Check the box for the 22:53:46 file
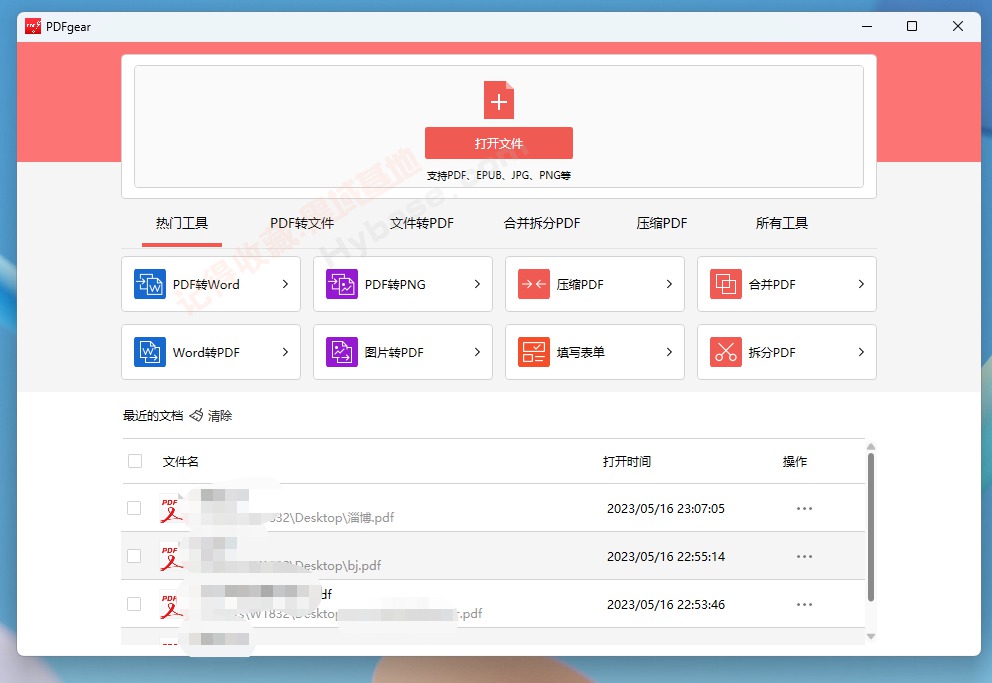Image resolution: width=992 pixels, height=683 pixels. [134, 604]
